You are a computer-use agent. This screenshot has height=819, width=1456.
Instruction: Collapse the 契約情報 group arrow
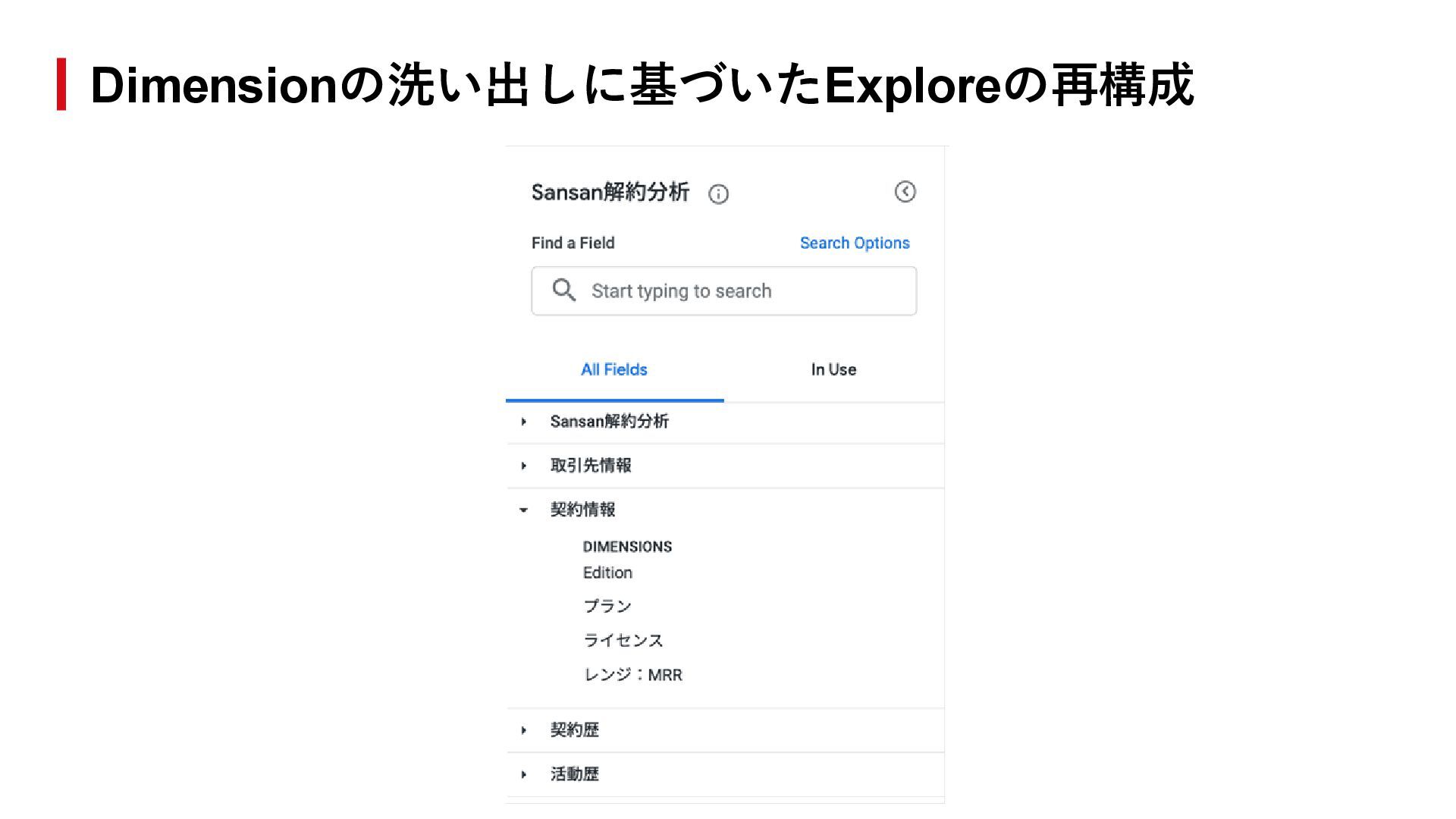523,510
